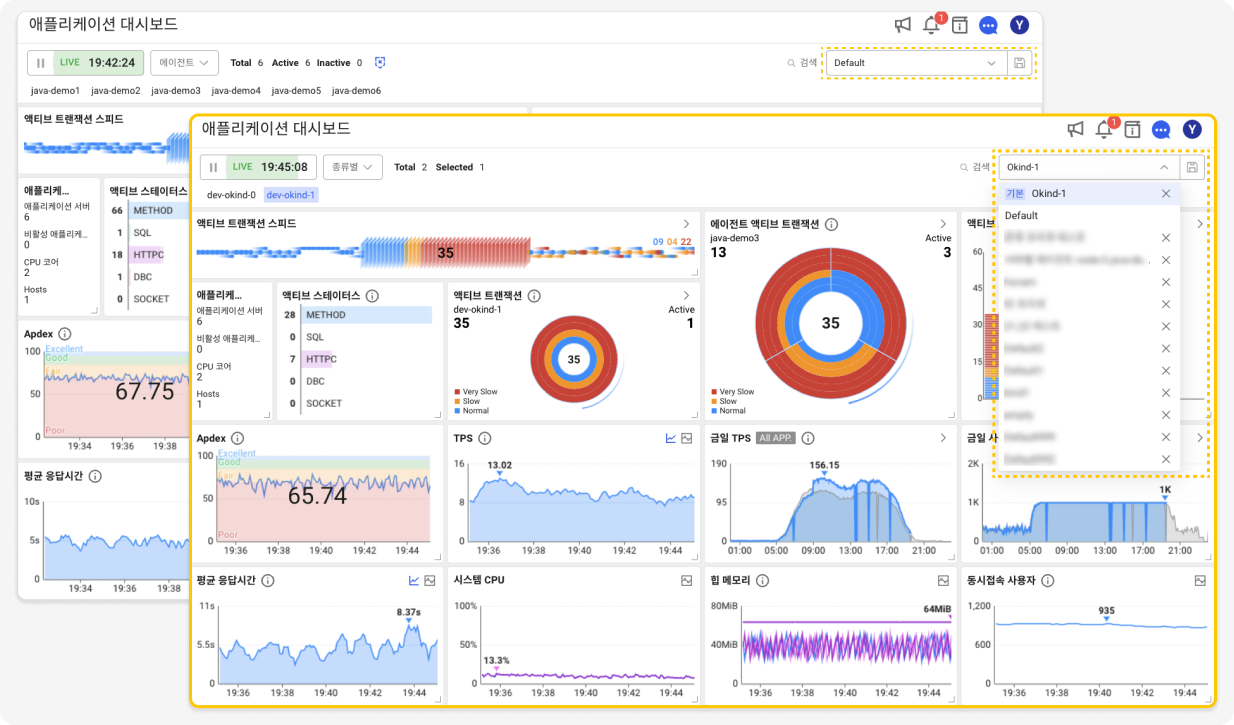The height and width of the screenshot is (725, 1234).
Task: Switch TPS widget to line chart icon
Action: coord(671,438)
